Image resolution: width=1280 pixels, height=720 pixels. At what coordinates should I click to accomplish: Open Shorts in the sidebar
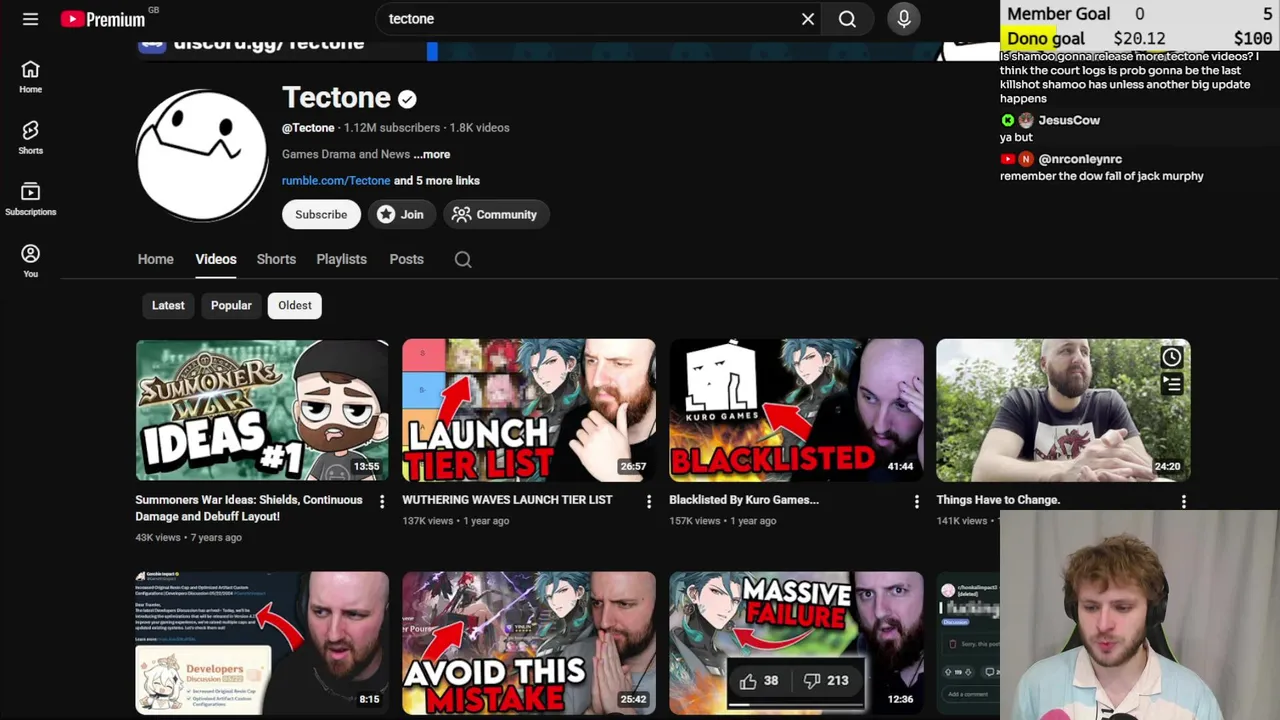coord(30,138)
